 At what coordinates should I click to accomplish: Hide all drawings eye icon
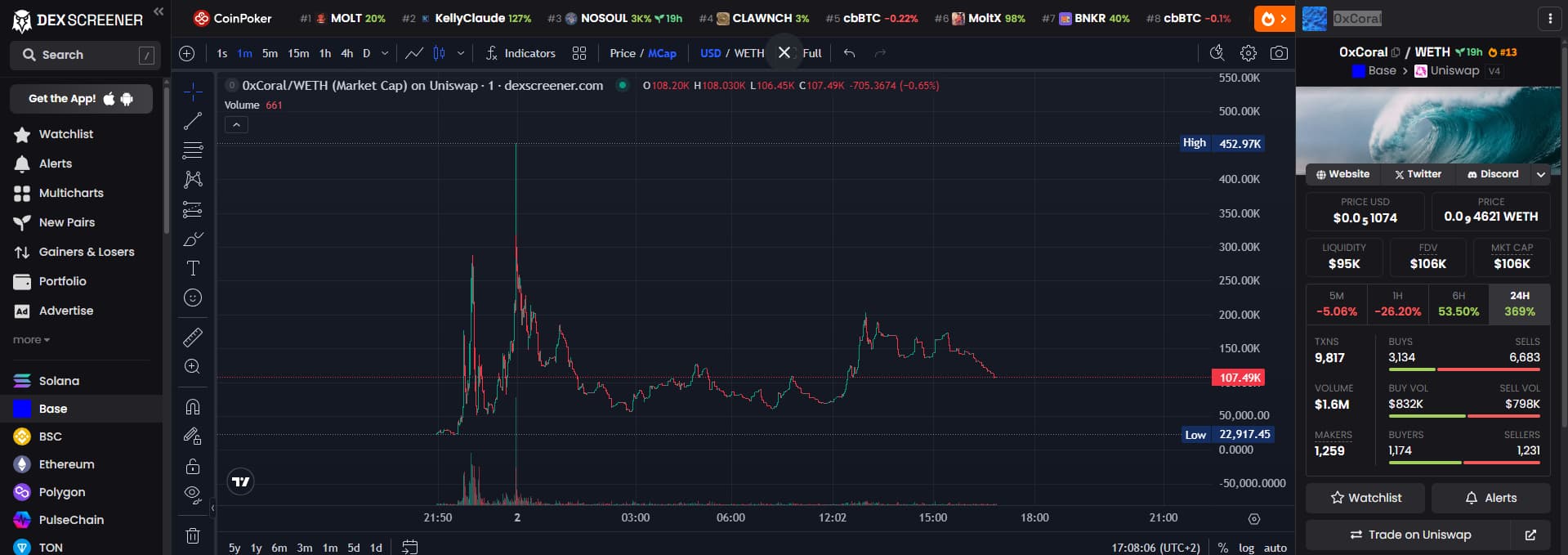[193, 495]
